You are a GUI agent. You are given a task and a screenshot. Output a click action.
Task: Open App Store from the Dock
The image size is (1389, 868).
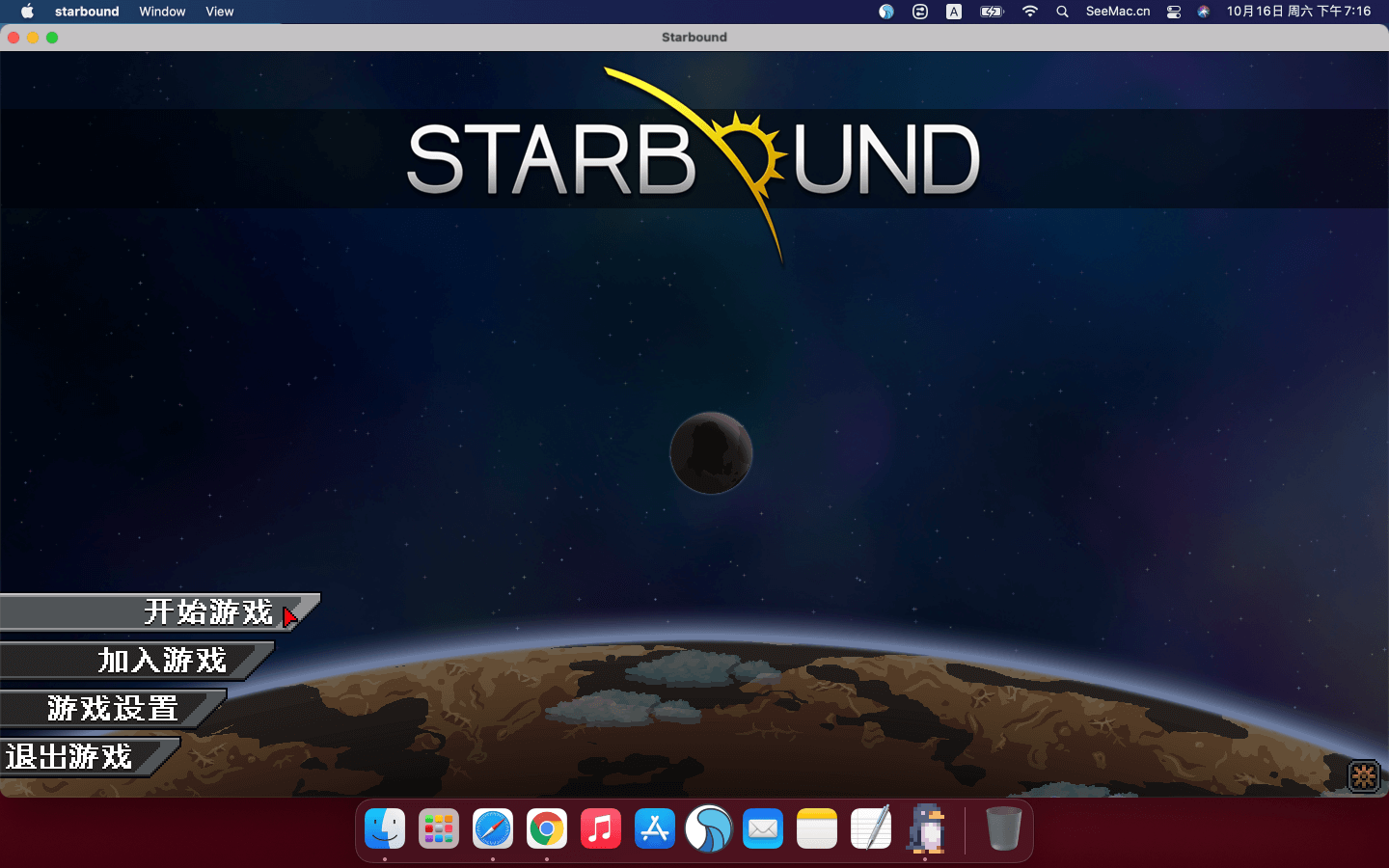pyautogui.click(x=655, y=828)
